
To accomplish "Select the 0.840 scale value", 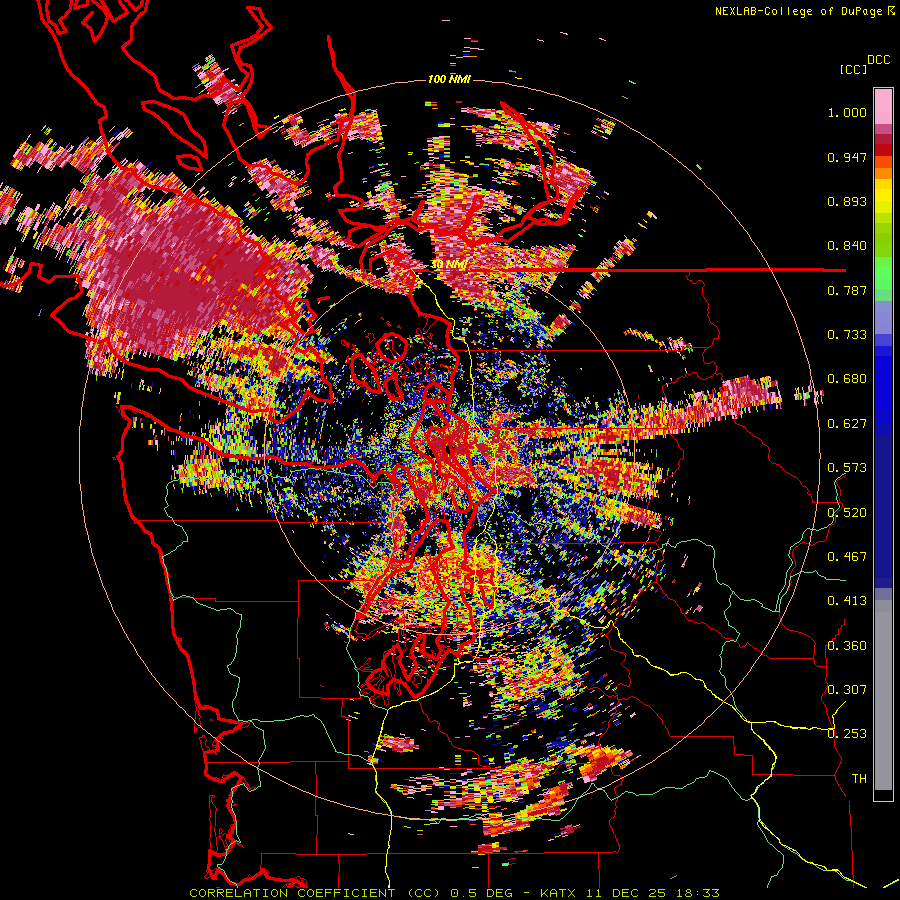I will coord(847,246).
